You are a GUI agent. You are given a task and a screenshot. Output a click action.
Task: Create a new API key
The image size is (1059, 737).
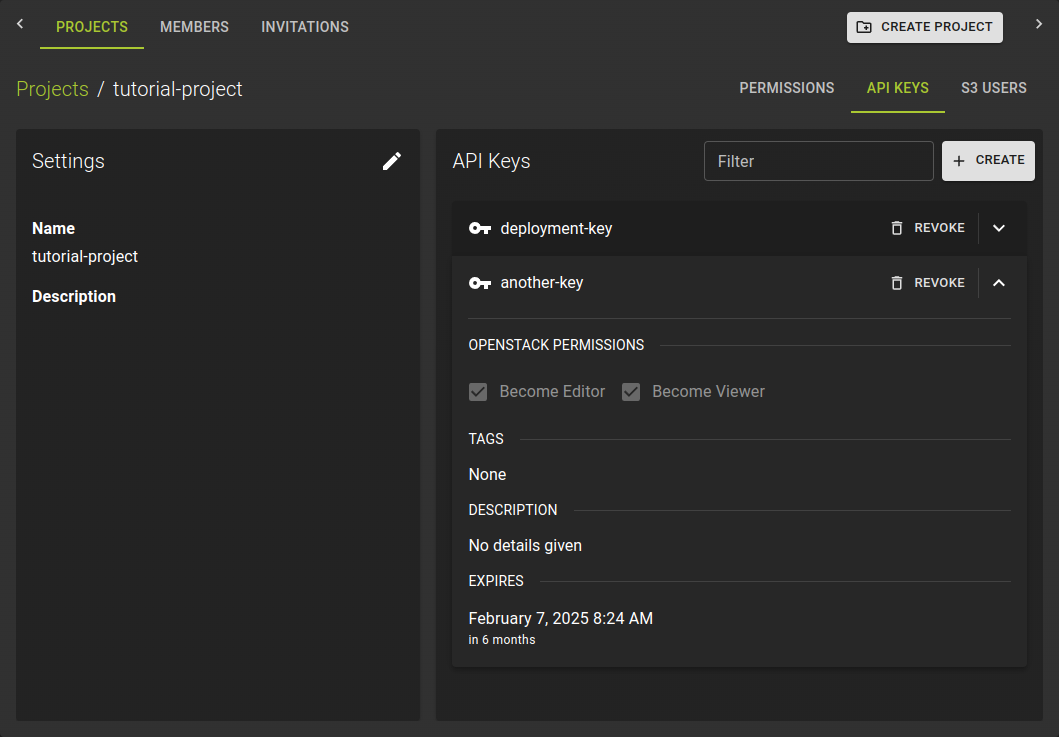pos(988,161)
